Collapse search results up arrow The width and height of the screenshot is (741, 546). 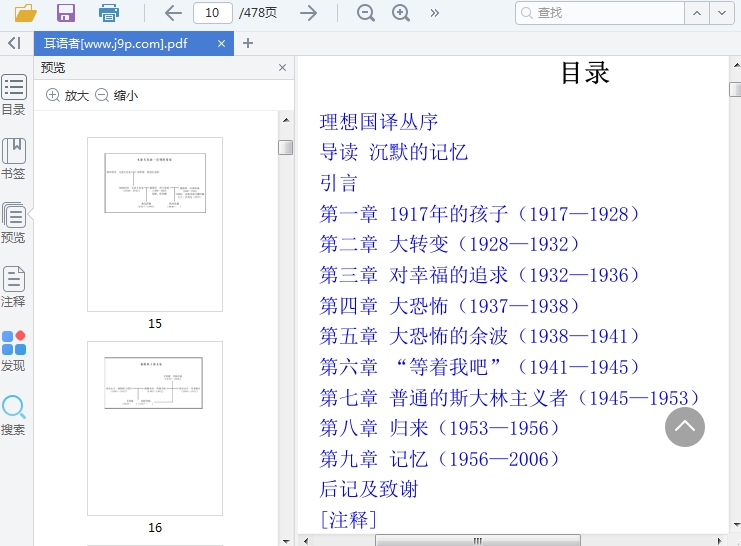point(697,13)
